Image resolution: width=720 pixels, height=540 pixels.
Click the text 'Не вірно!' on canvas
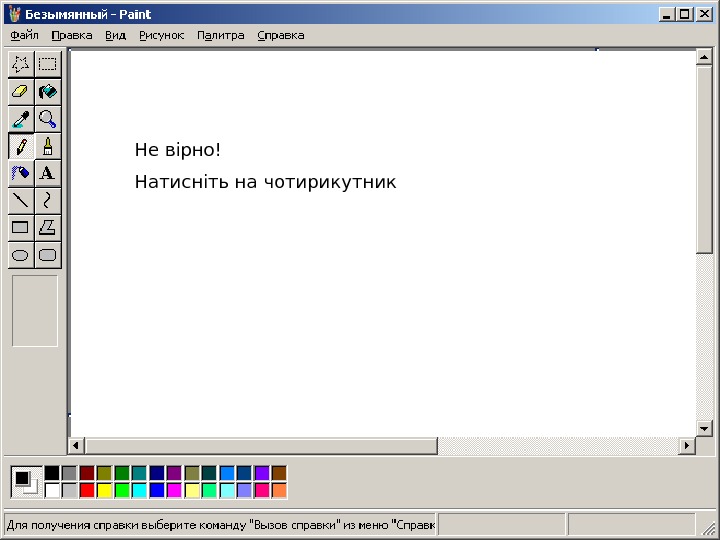point(178,150)
